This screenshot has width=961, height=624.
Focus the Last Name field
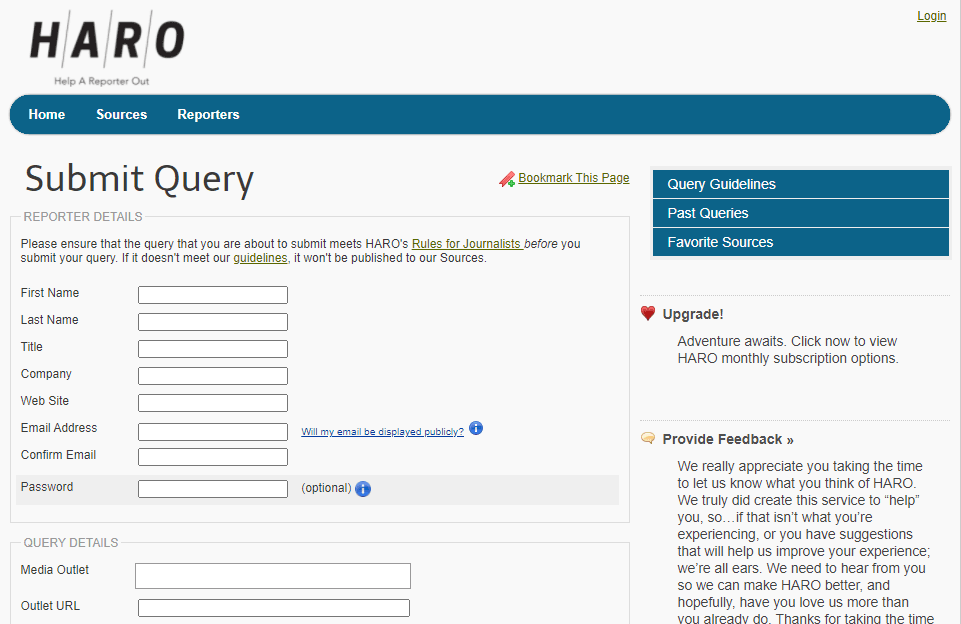tap(213, 322)
